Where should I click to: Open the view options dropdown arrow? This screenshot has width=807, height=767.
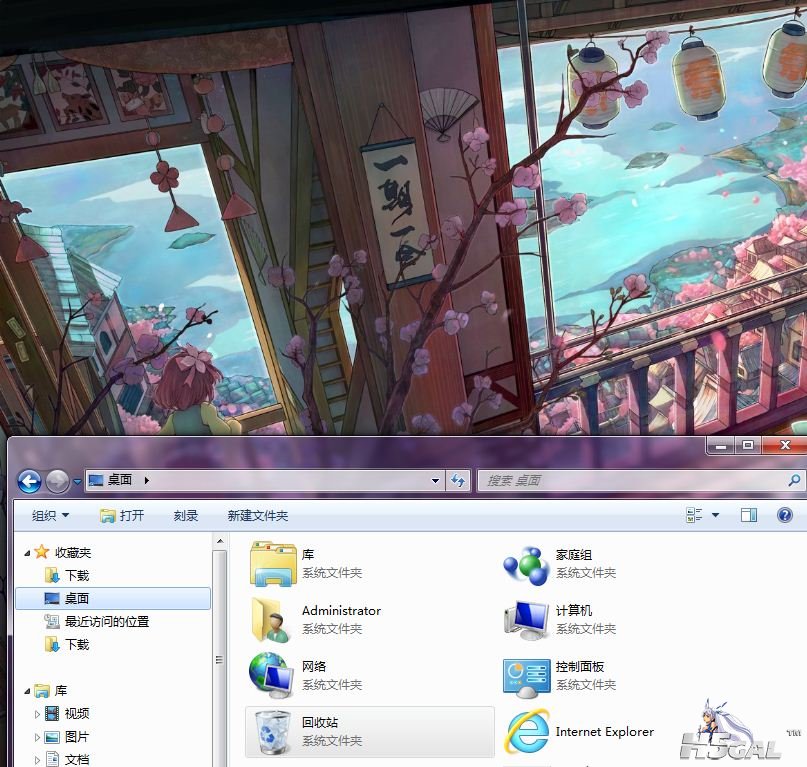coord(715,515)
